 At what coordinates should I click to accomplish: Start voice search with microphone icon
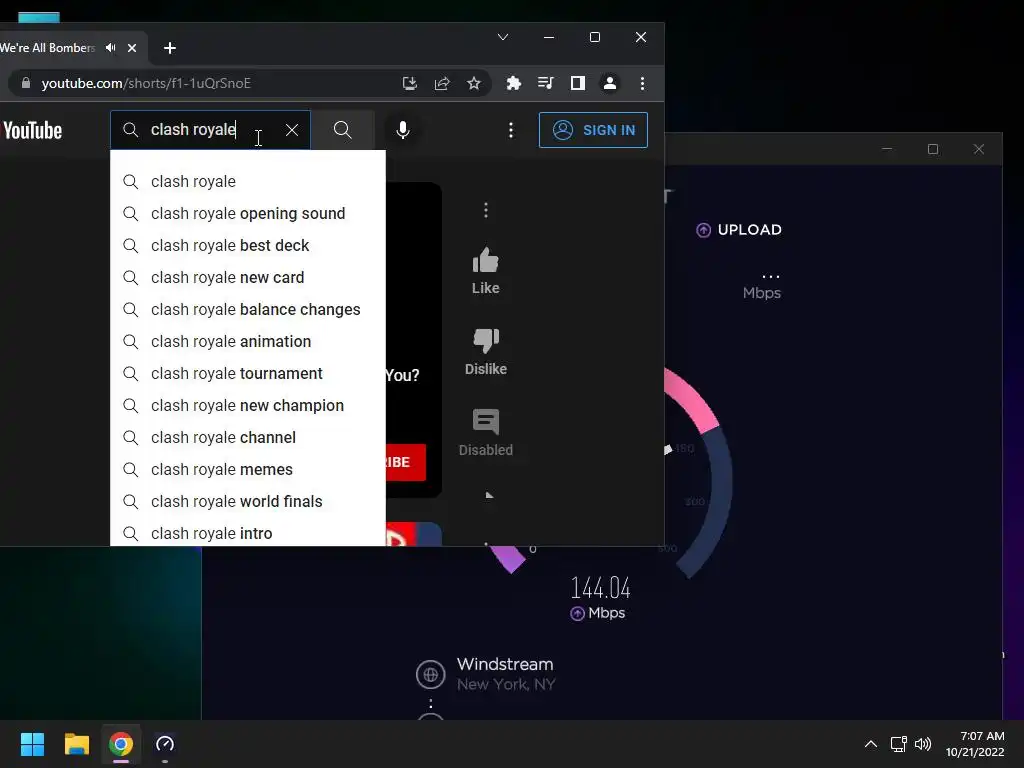[x=403, y=130]
